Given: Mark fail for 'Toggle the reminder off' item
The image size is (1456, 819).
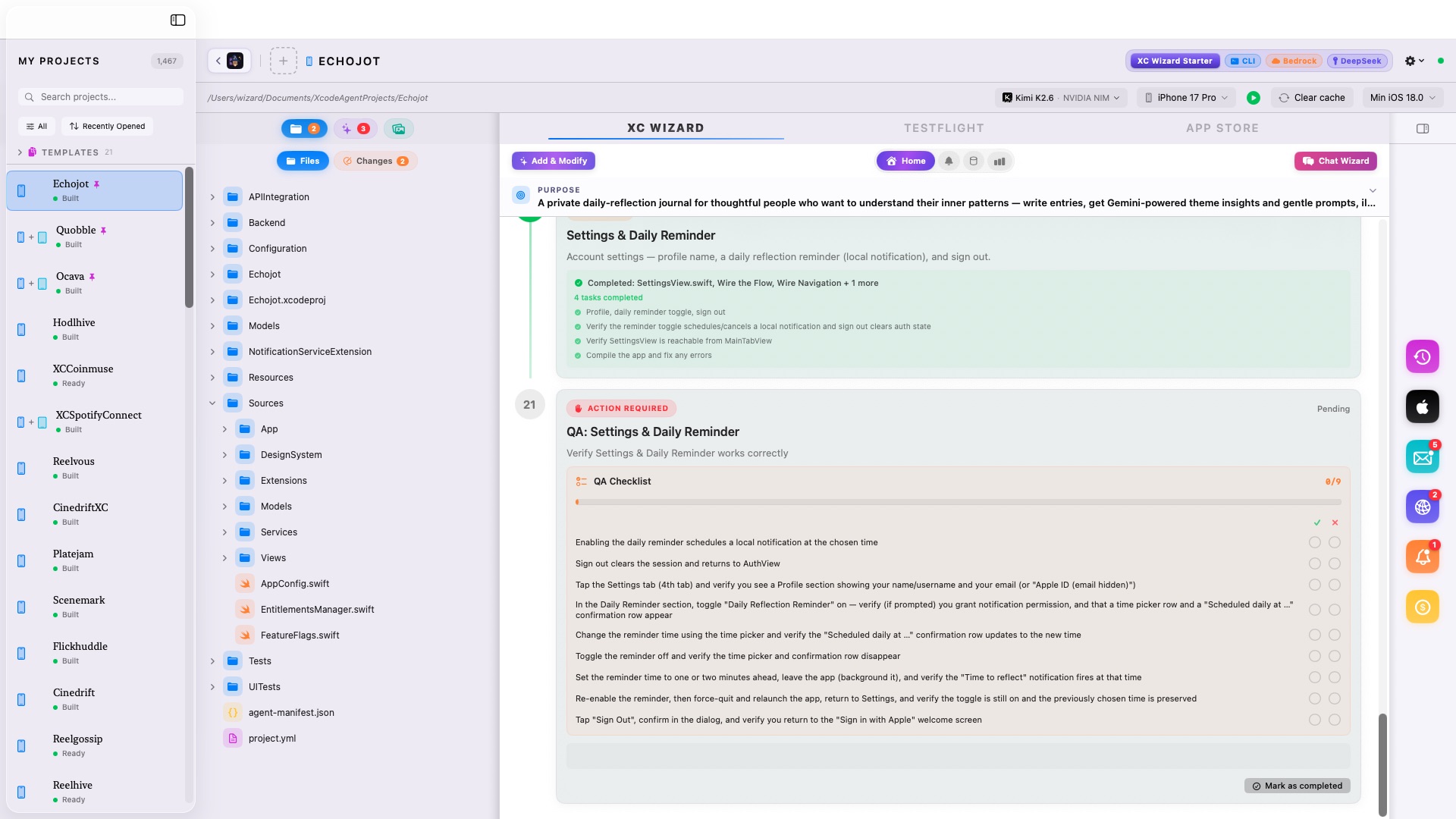Looking at the screenshot, I should (1335, 656).
